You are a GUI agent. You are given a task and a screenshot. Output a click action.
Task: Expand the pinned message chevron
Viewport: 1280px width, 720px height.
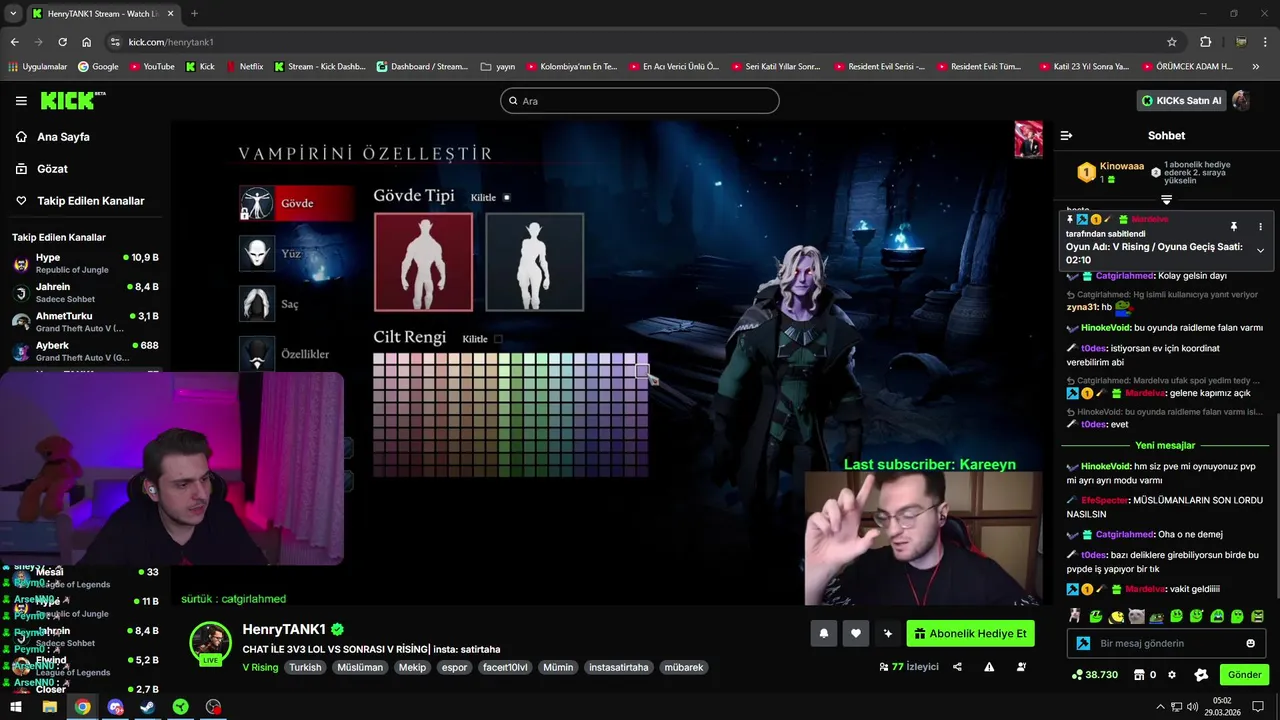point(1260,251)
